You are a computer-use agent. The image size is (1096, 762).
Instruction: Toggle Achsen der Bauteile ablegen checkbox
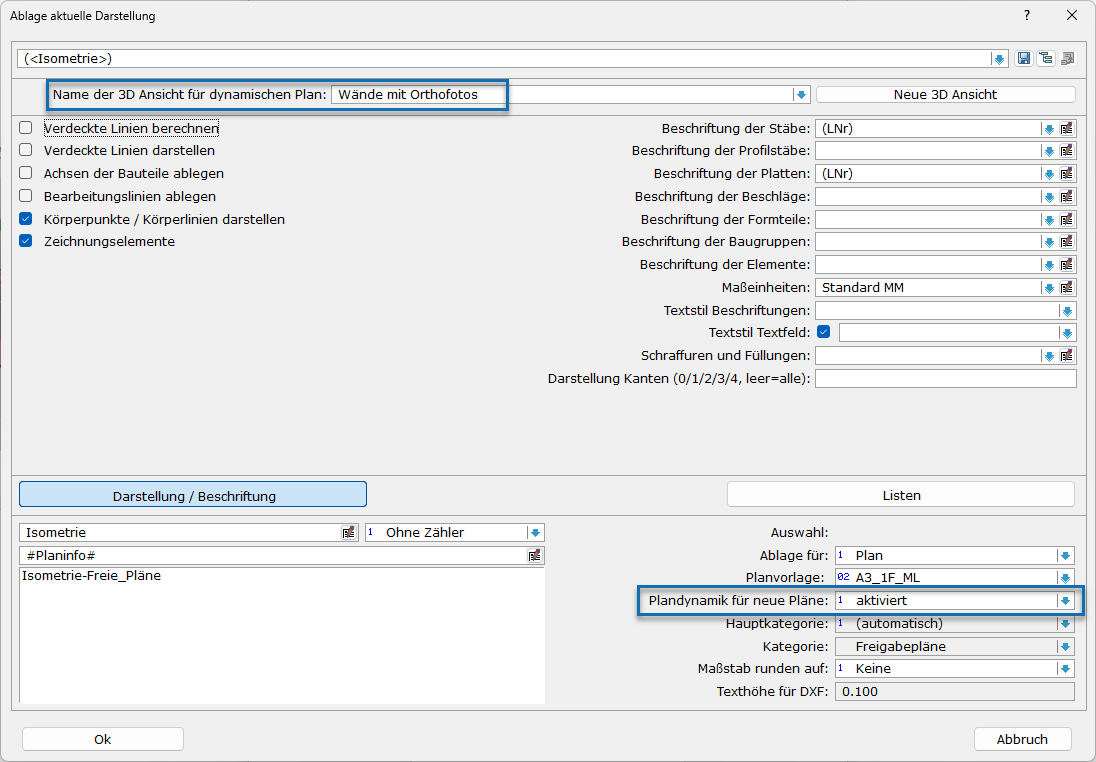click(x=26, y=173)
